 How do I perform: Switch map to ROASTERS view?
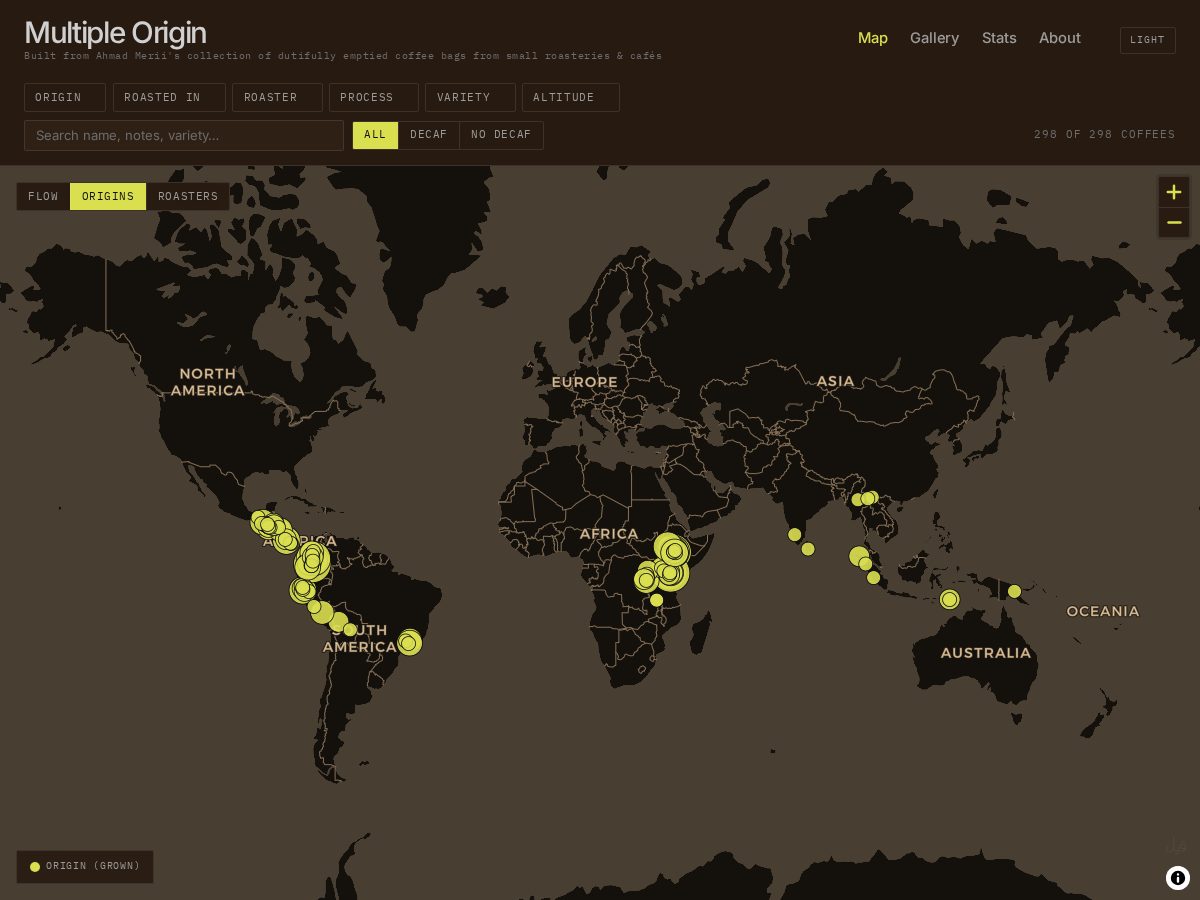coord(188,196)
